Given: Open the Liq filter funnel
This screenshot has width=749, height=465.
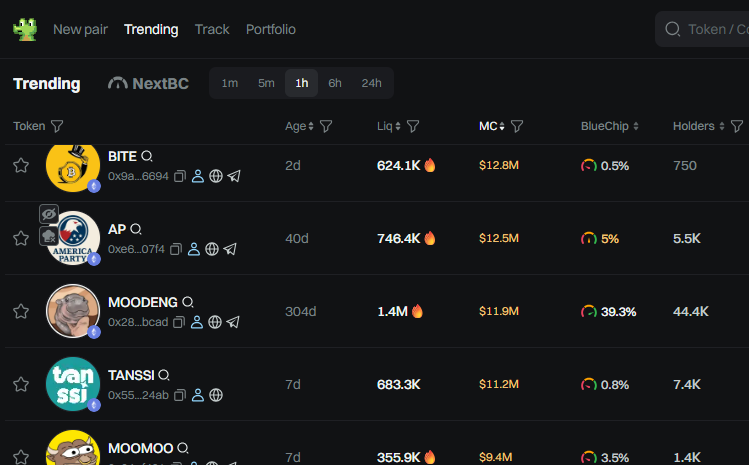Looking at the screenshot, I should tap(413, 126).
